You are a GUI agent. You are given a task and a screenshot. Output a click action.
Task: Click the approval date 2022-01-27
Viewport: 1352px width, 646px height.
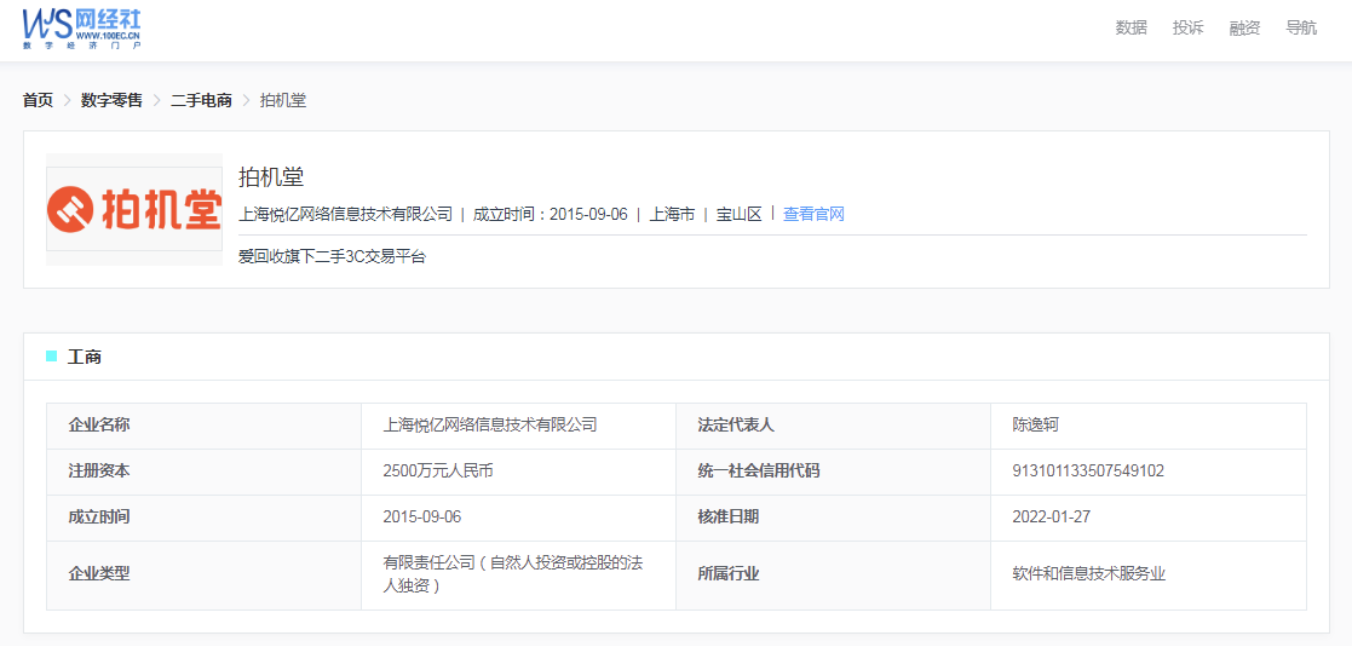(1051, 517)
